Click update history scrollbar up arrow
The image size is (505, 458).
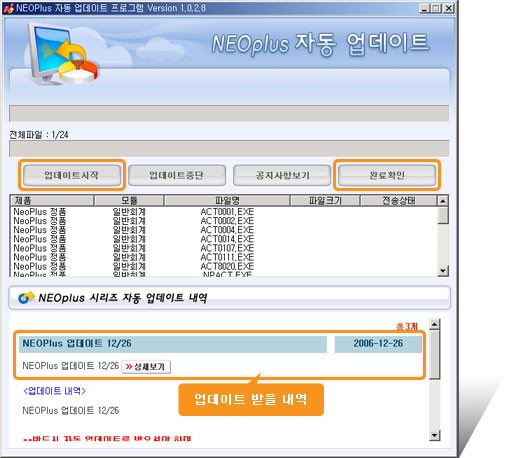(x=434, y=324)
